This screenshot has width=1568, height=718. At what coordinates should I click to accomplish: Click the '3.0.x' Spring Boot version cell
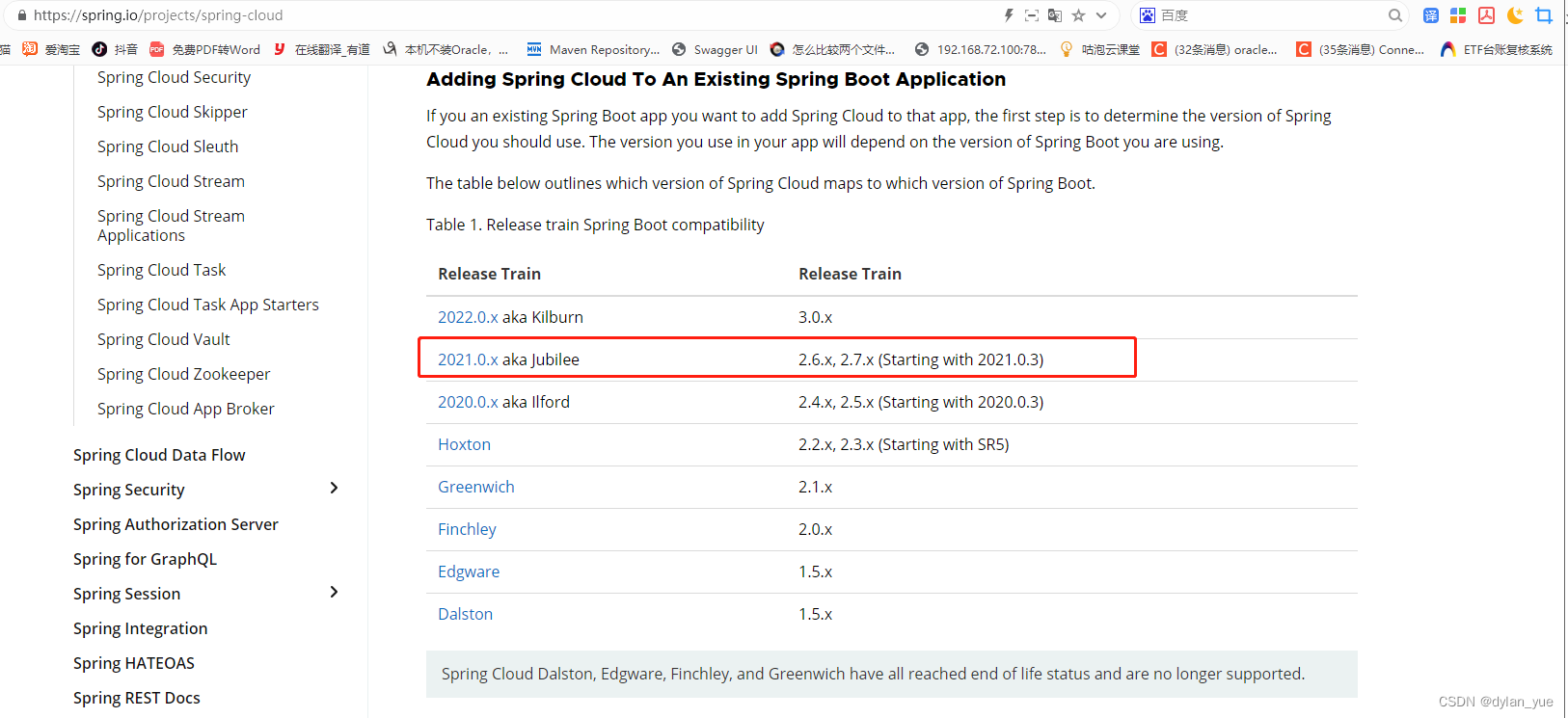point(815,317)
